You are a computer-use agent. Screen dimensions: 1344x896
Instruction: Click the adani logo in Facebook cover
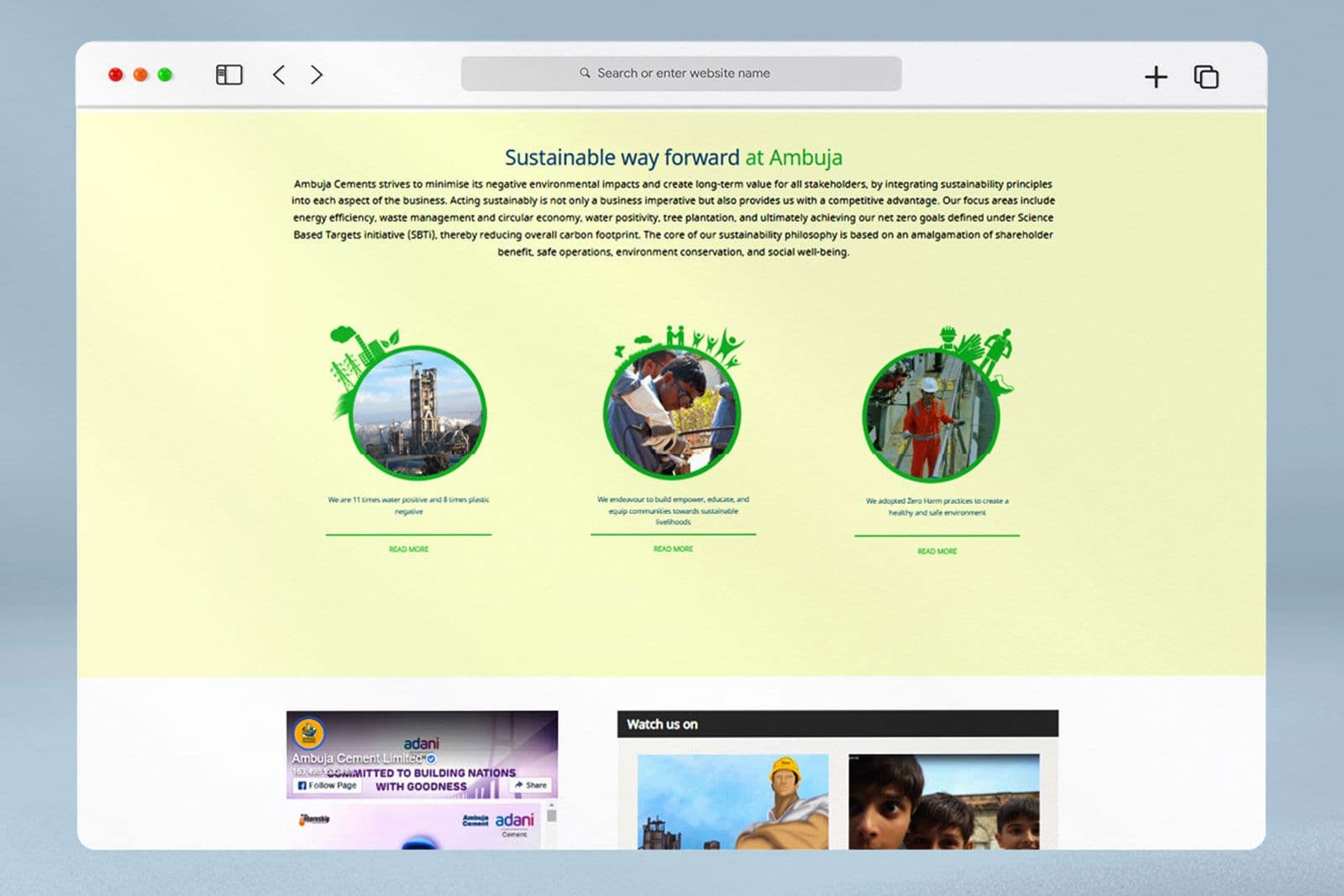click(x=421, y=743)
